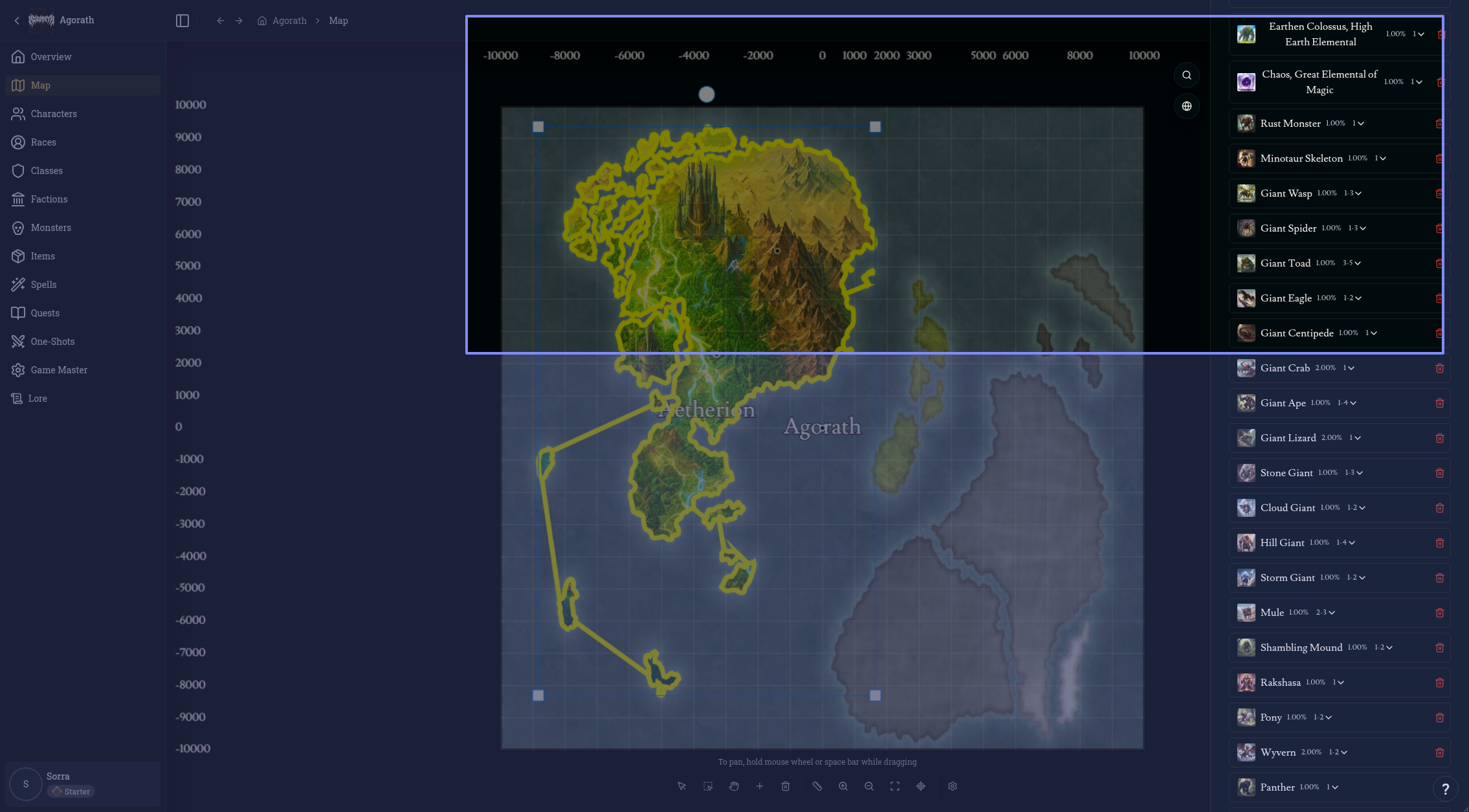
Task: Toggle the recenter target tool
Action: 921,786
